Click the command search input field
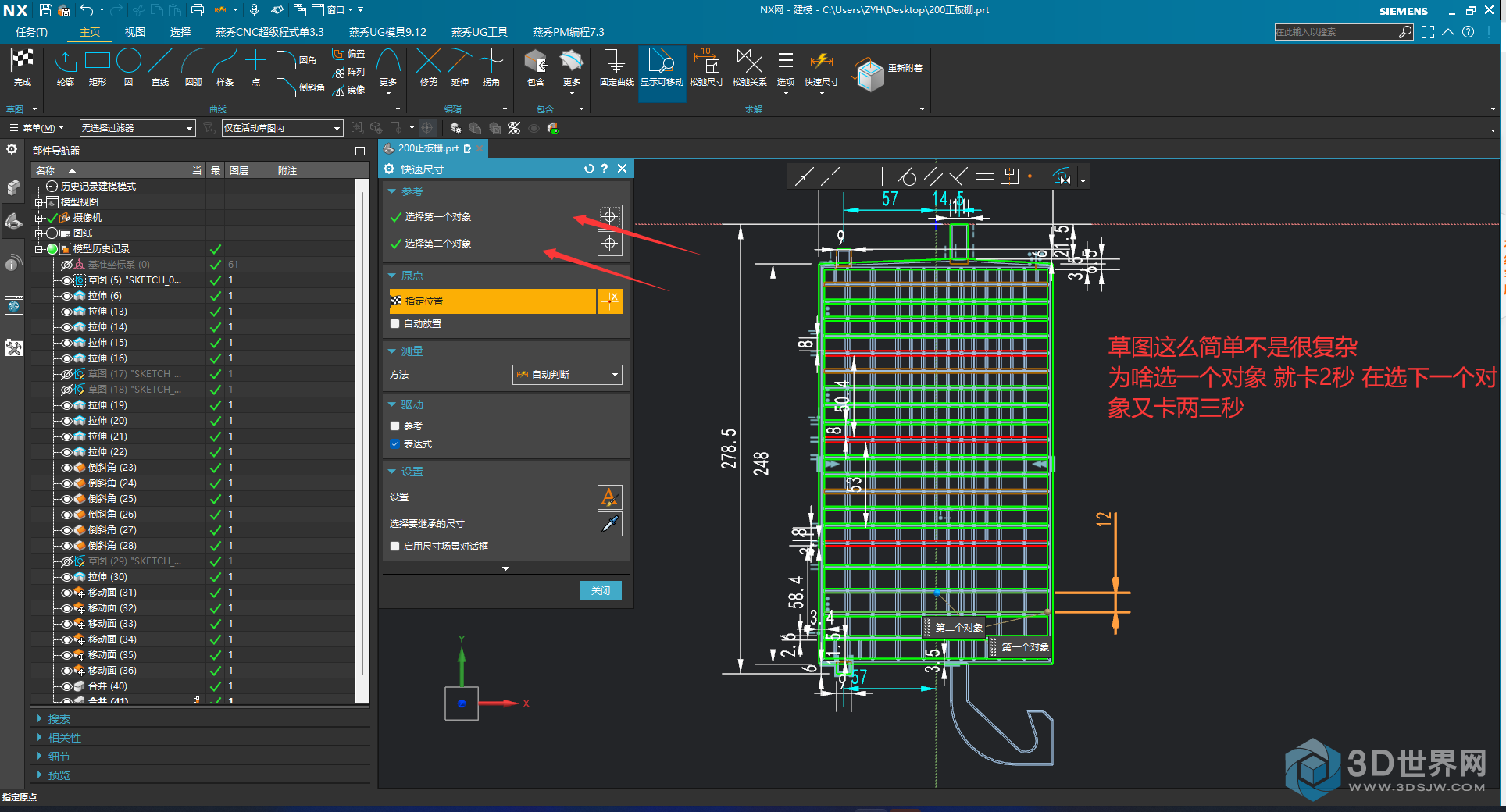 tap(1336, 32)
